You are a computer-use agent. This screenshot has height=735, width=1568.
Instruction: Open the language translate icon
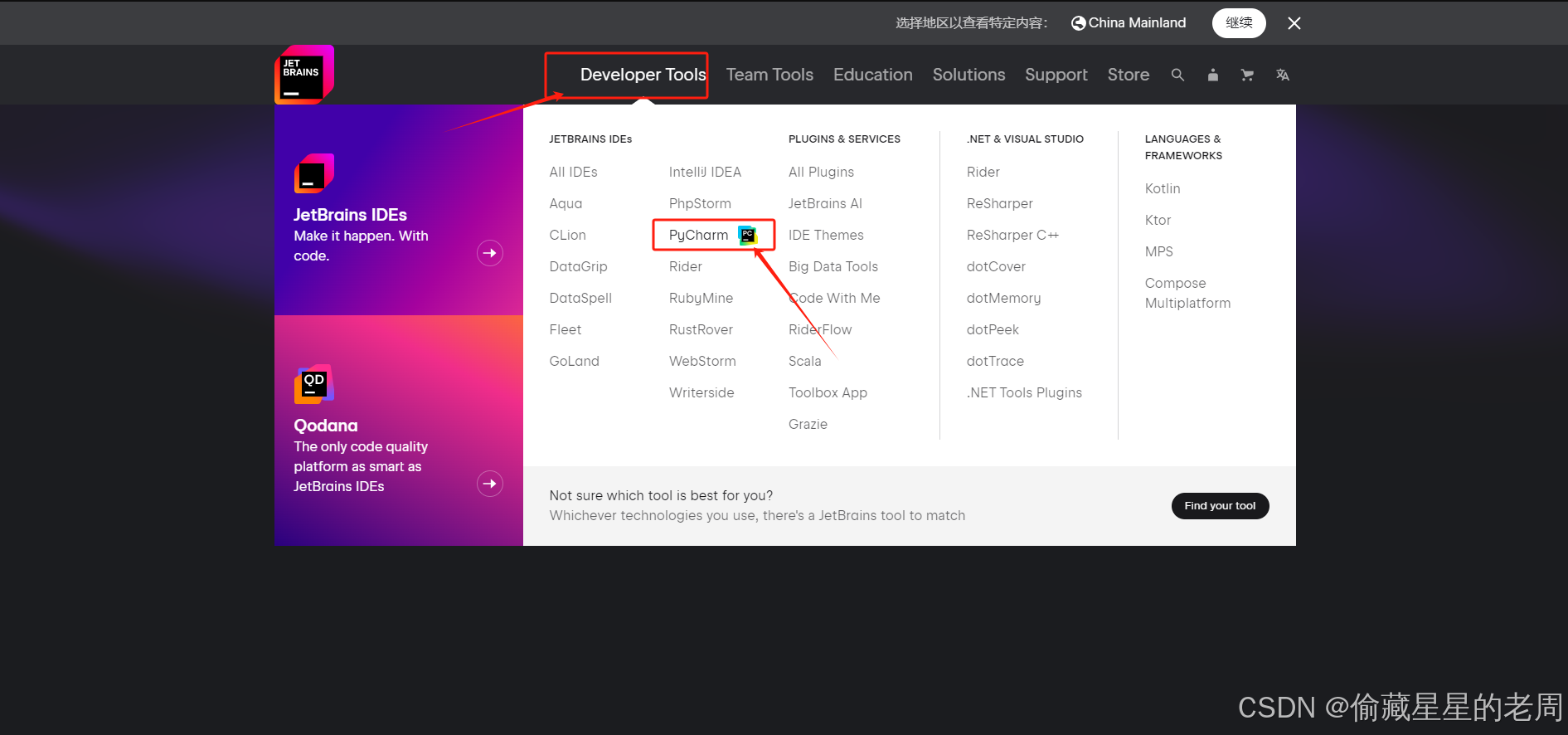1283,75
